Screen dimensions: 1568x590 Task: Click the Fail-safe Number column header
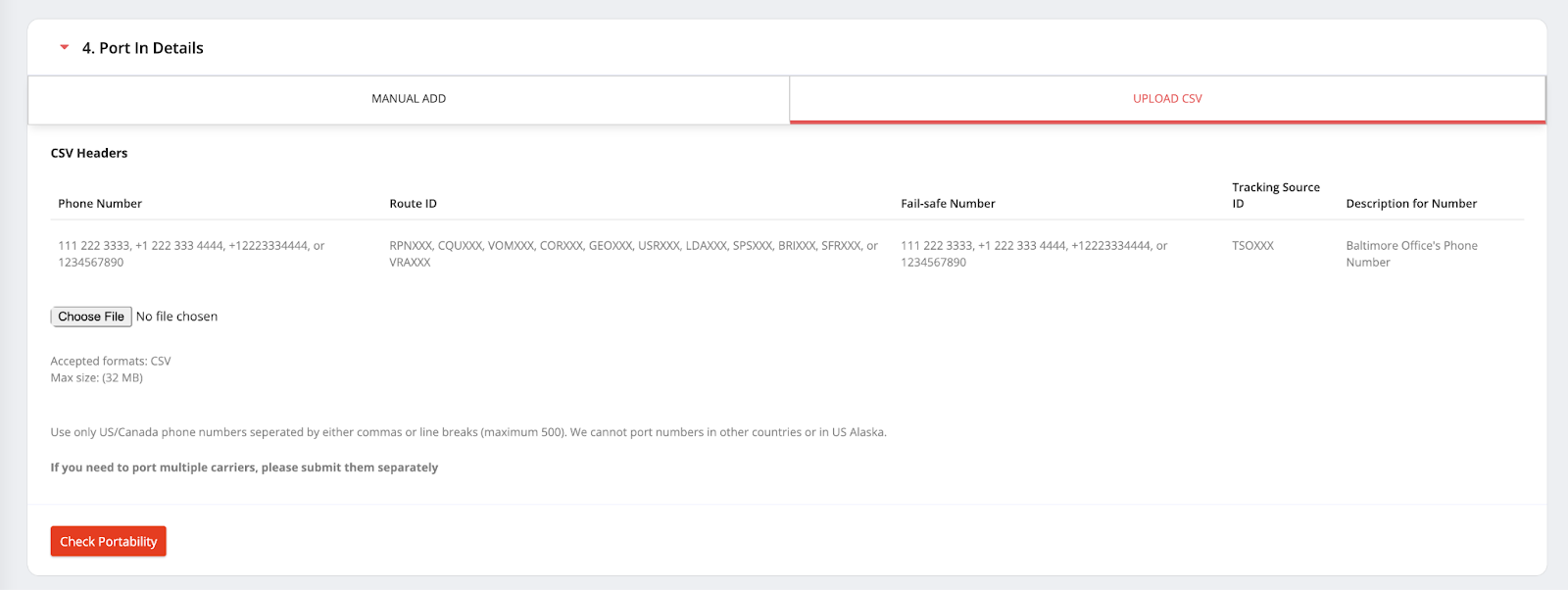[948, 204]
